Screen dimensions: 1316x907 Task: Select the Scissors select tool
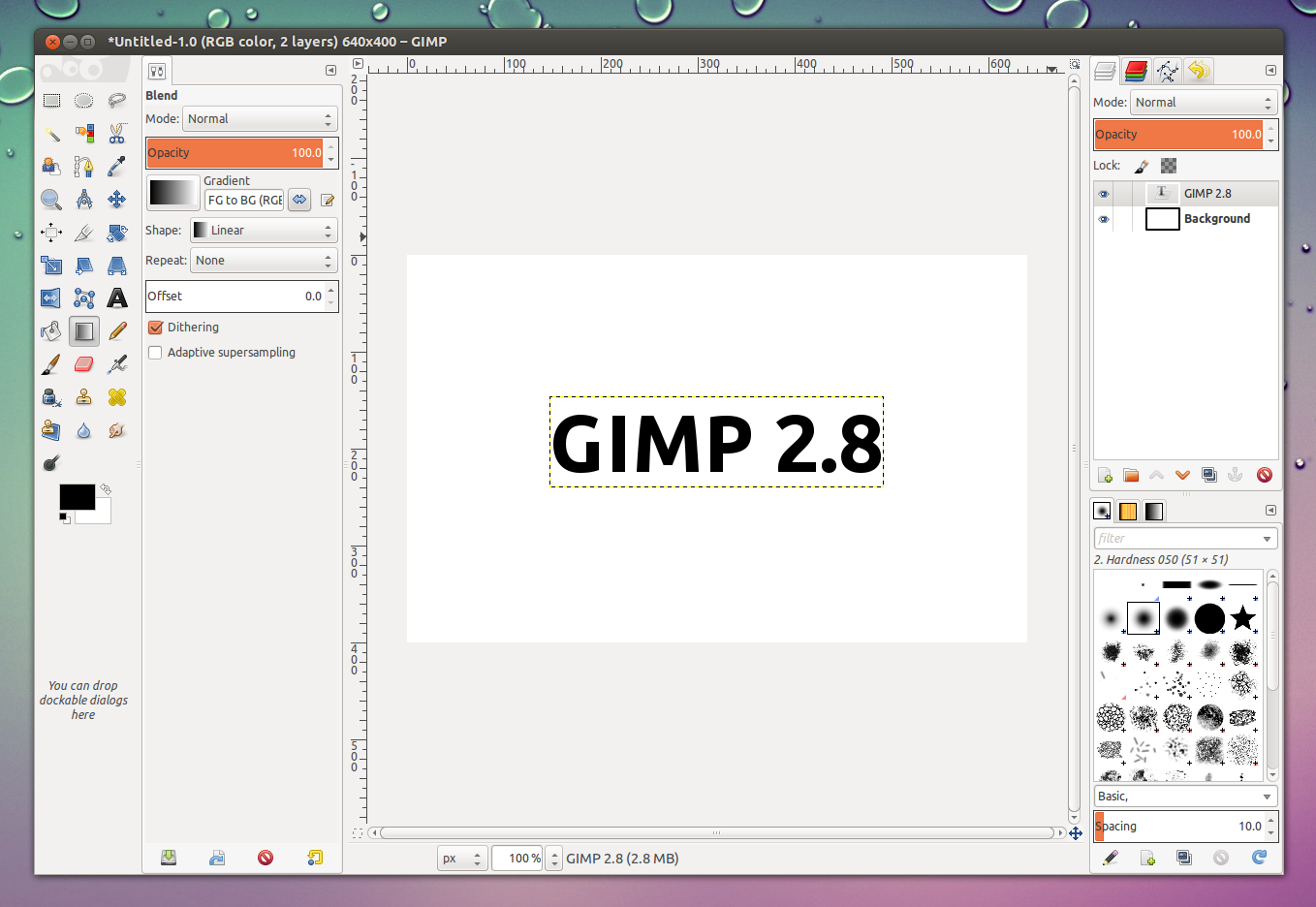tap(117, 134)
